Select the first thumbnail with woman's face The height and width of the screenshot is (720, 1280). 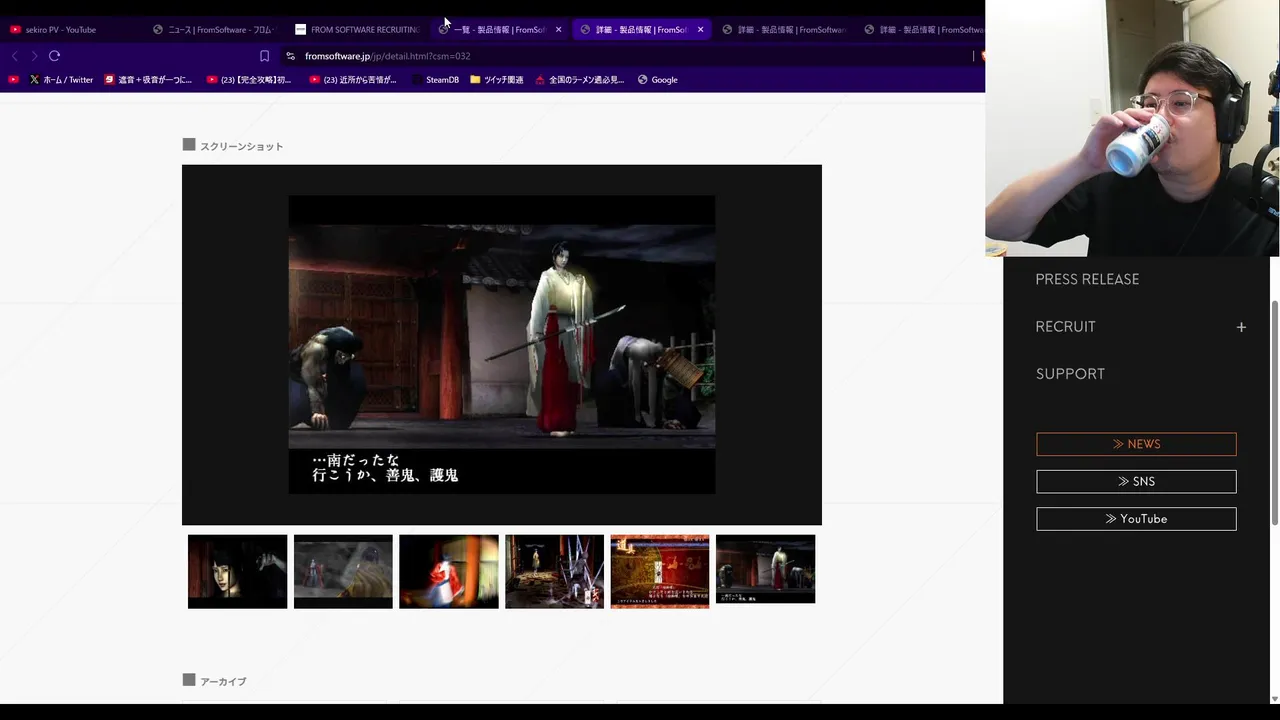click(x=237, y=571)
